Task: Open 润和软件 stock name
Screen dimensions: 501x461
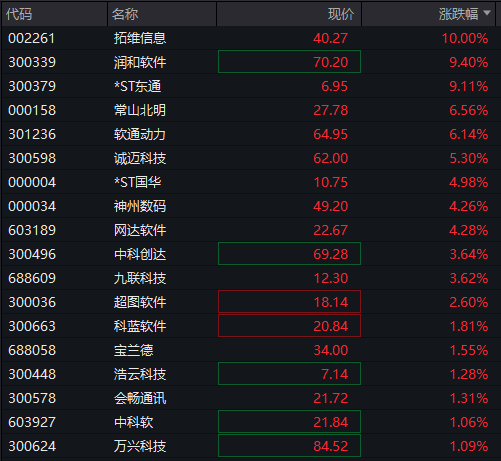Action: pos(140,62)
